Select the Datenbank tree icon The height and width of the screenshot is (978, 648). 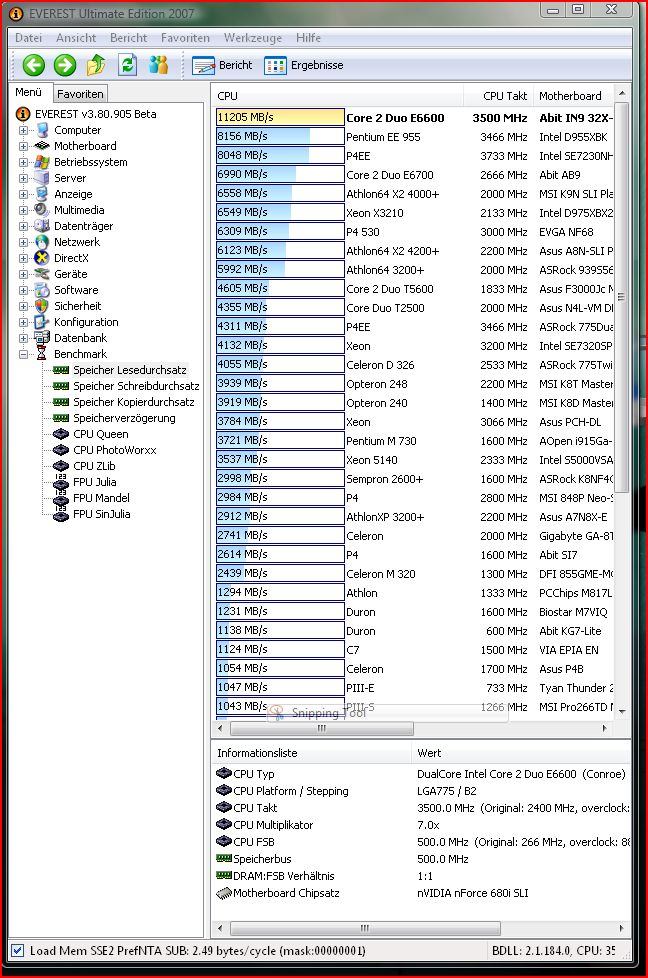click(42, 338)
